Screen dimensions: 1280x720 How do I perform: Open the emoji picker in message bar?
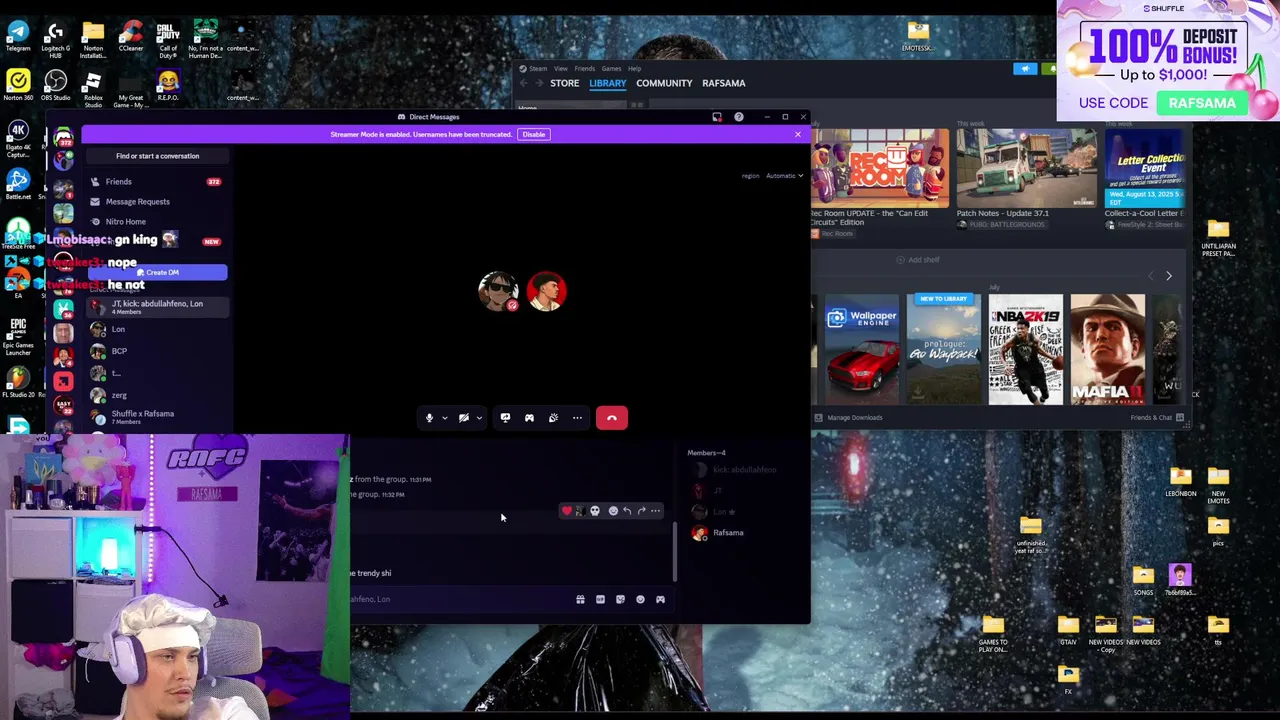click(x=640, y=600)
